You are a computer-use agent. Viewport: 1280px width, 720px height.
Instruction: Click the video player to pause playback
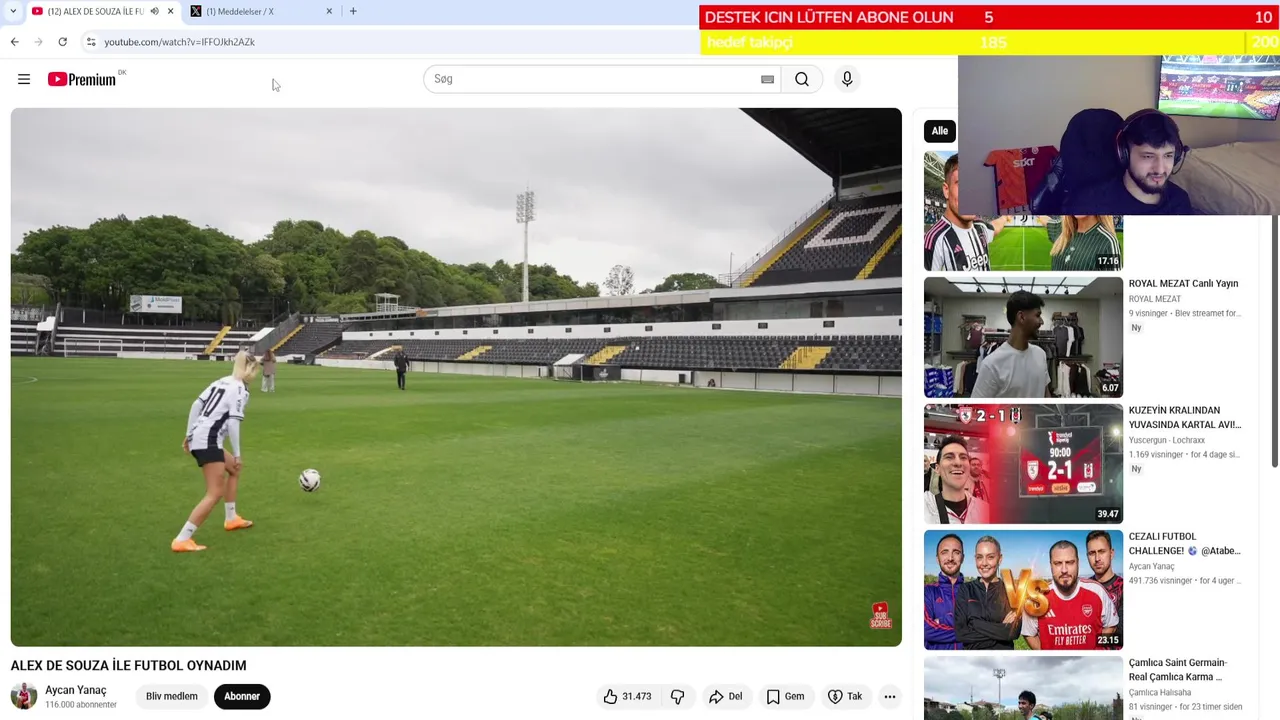(x=456, y=377)
